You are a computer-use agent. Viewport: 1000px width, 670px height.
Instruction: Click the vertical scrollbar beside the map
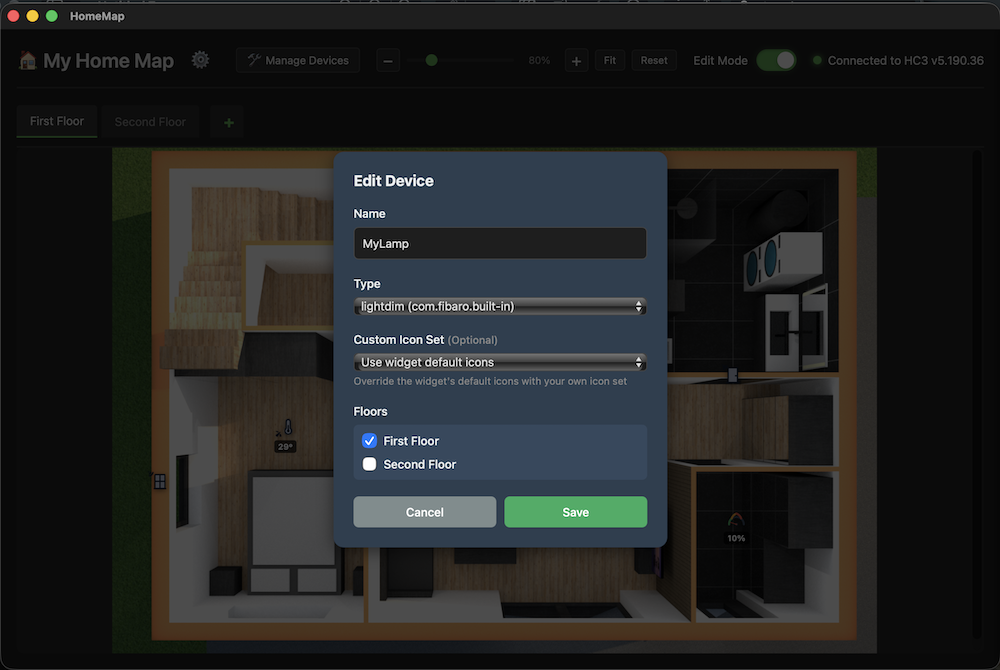tap(977, 393)
